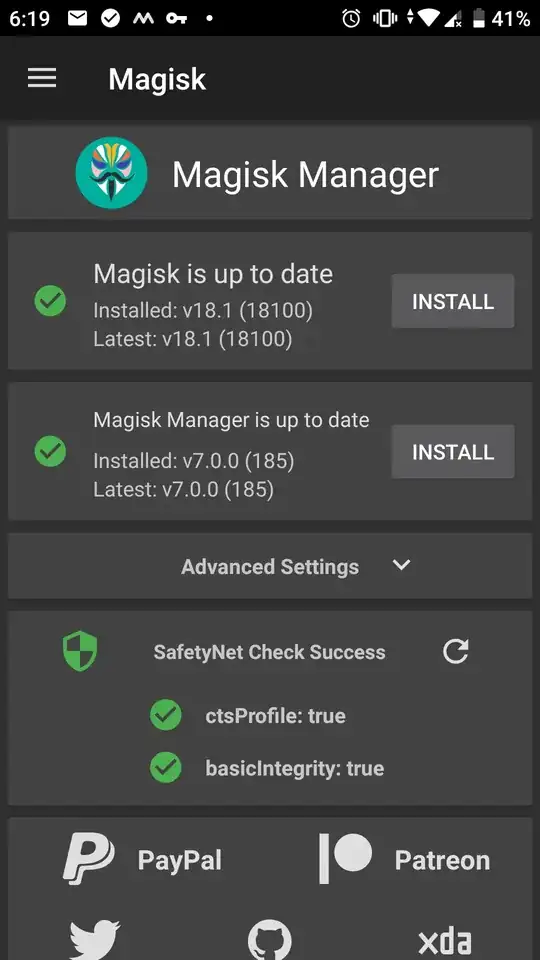Tap the Magisk up-to-date green checkmark

[x=50, y=301]
